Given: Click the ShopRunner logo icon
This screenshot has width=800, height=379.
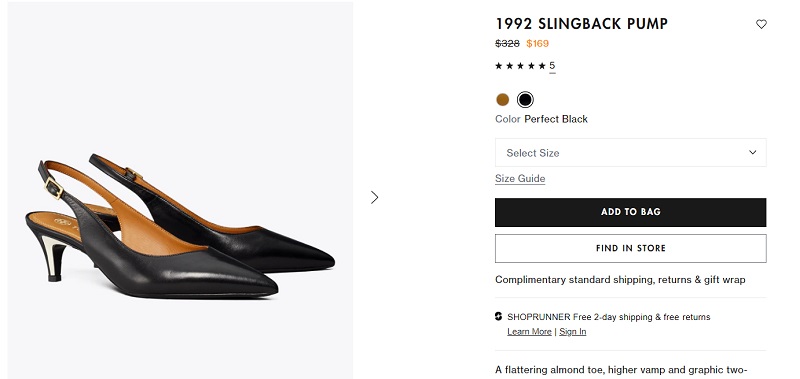Looking at the screenshot, I should point(498,316).
